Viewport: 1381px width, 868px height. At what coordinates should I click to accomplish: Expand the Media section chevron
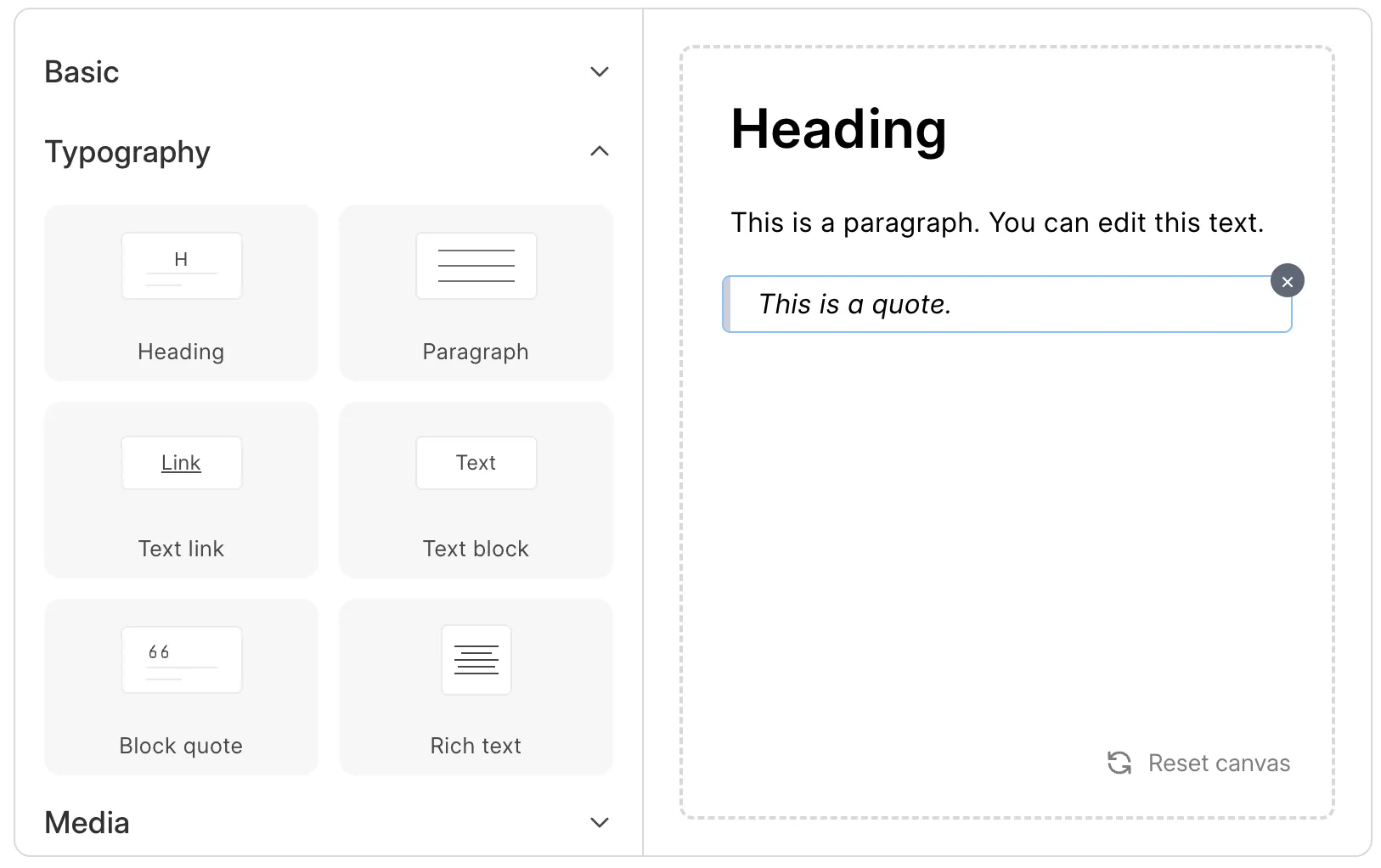click(x=600, y=822)
